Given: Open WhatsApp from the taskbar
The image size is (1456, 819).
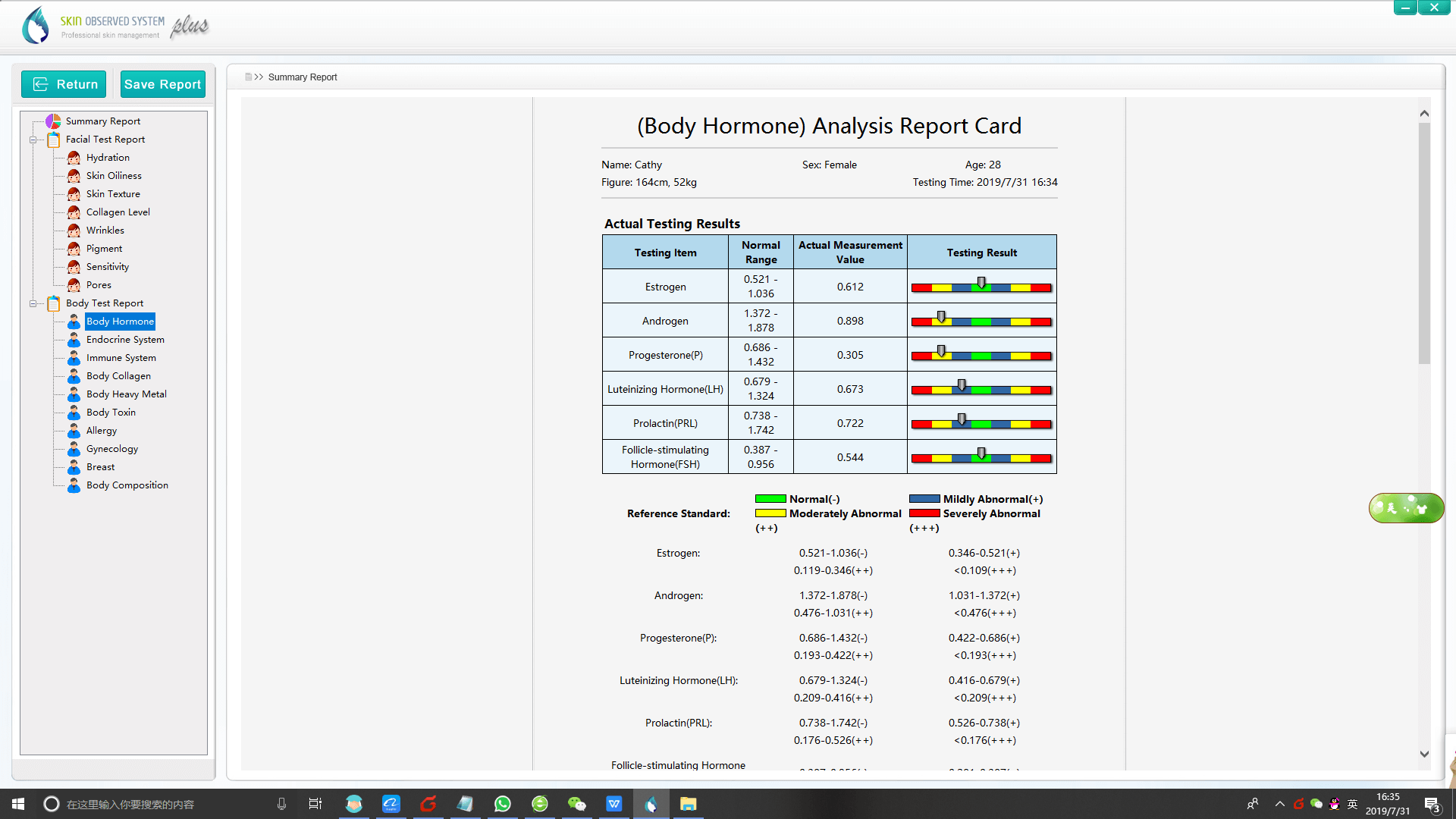Looking at the screenshot, I should coord(502,804).
